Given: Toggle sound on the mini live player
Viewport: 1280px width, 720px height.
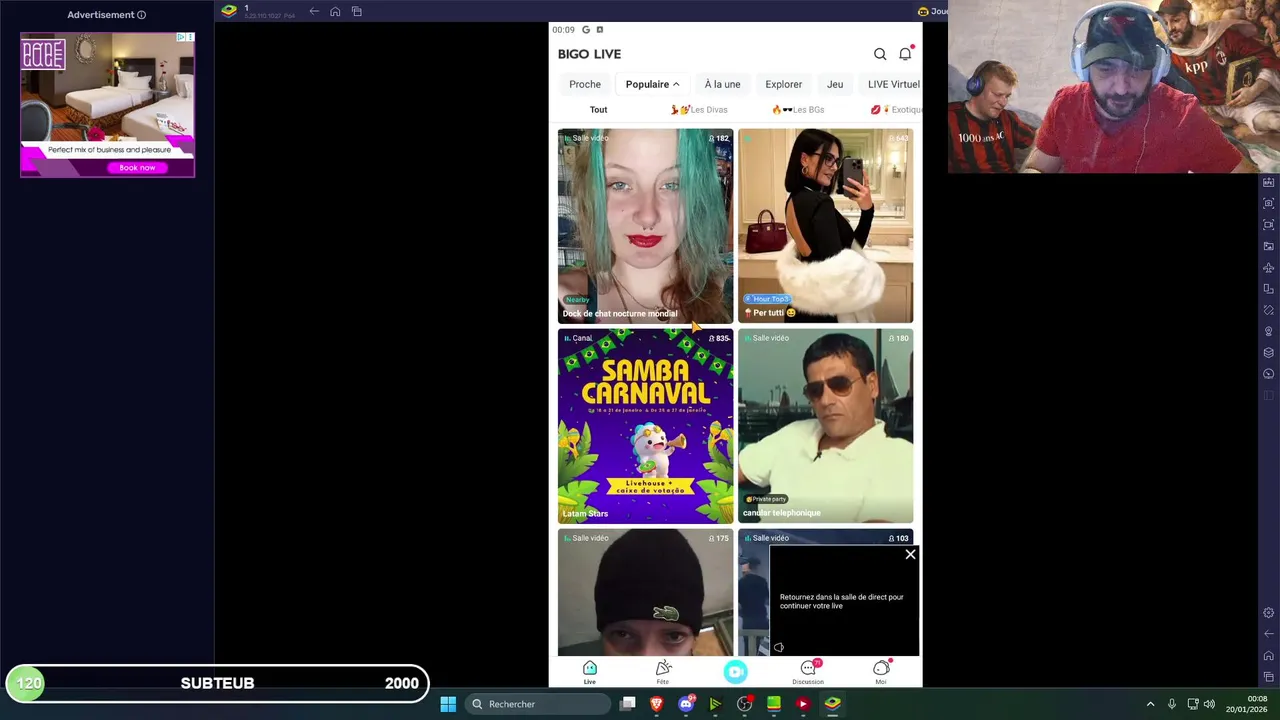Looking at the screenshot, I should (779, 647).
